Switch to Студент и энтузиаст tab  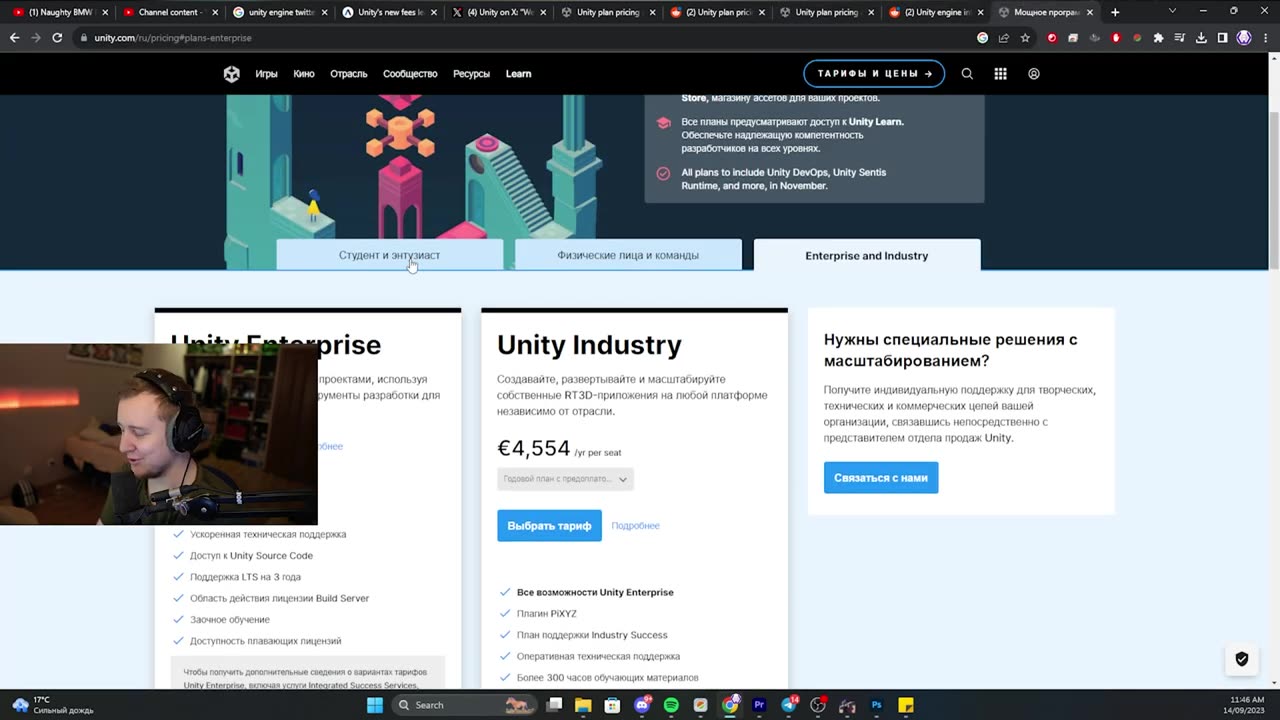[389, 255]
